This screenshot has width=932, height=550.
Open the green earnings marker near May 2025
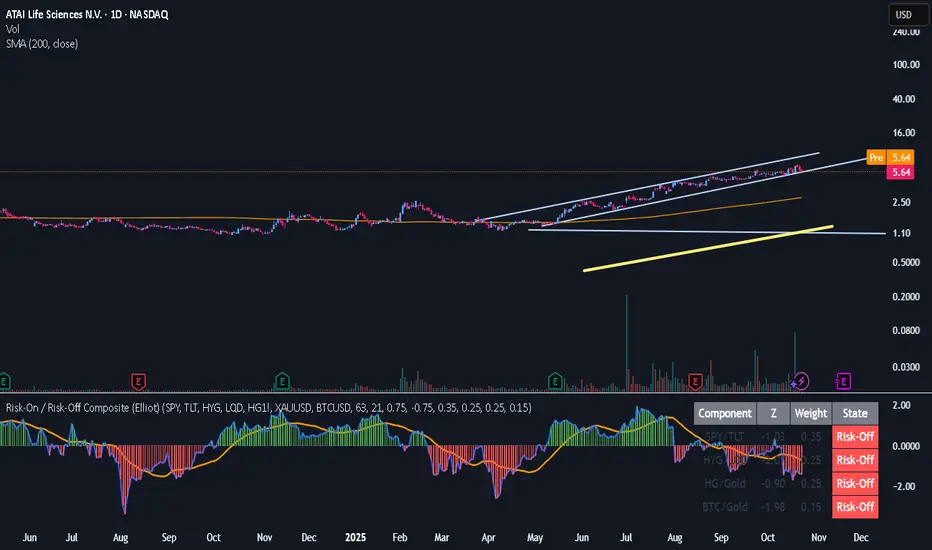tap(555, 381)
